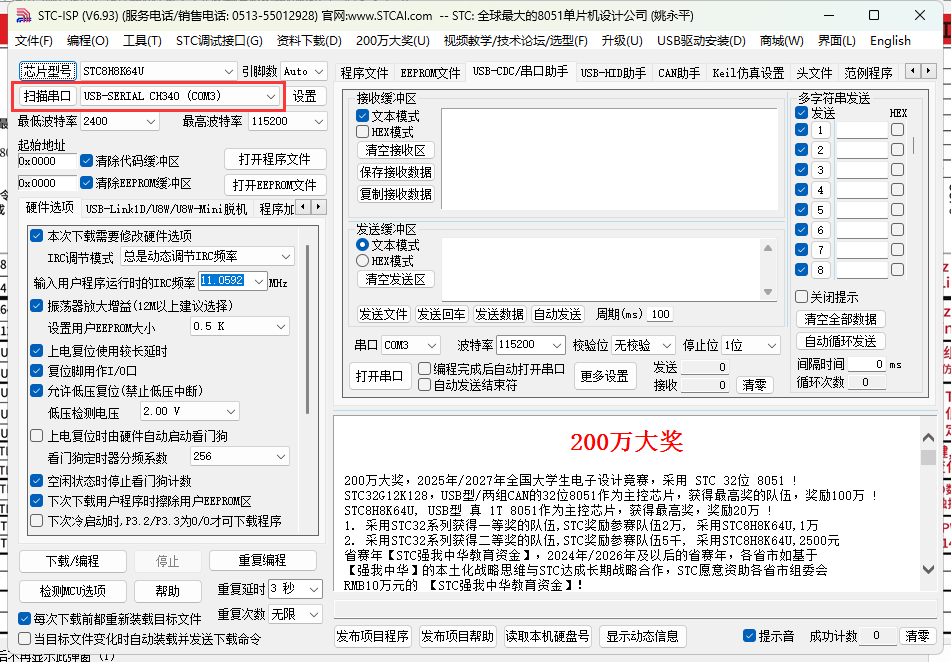Click the IRC frequency 11.0592 input field

tap(224, 281)
